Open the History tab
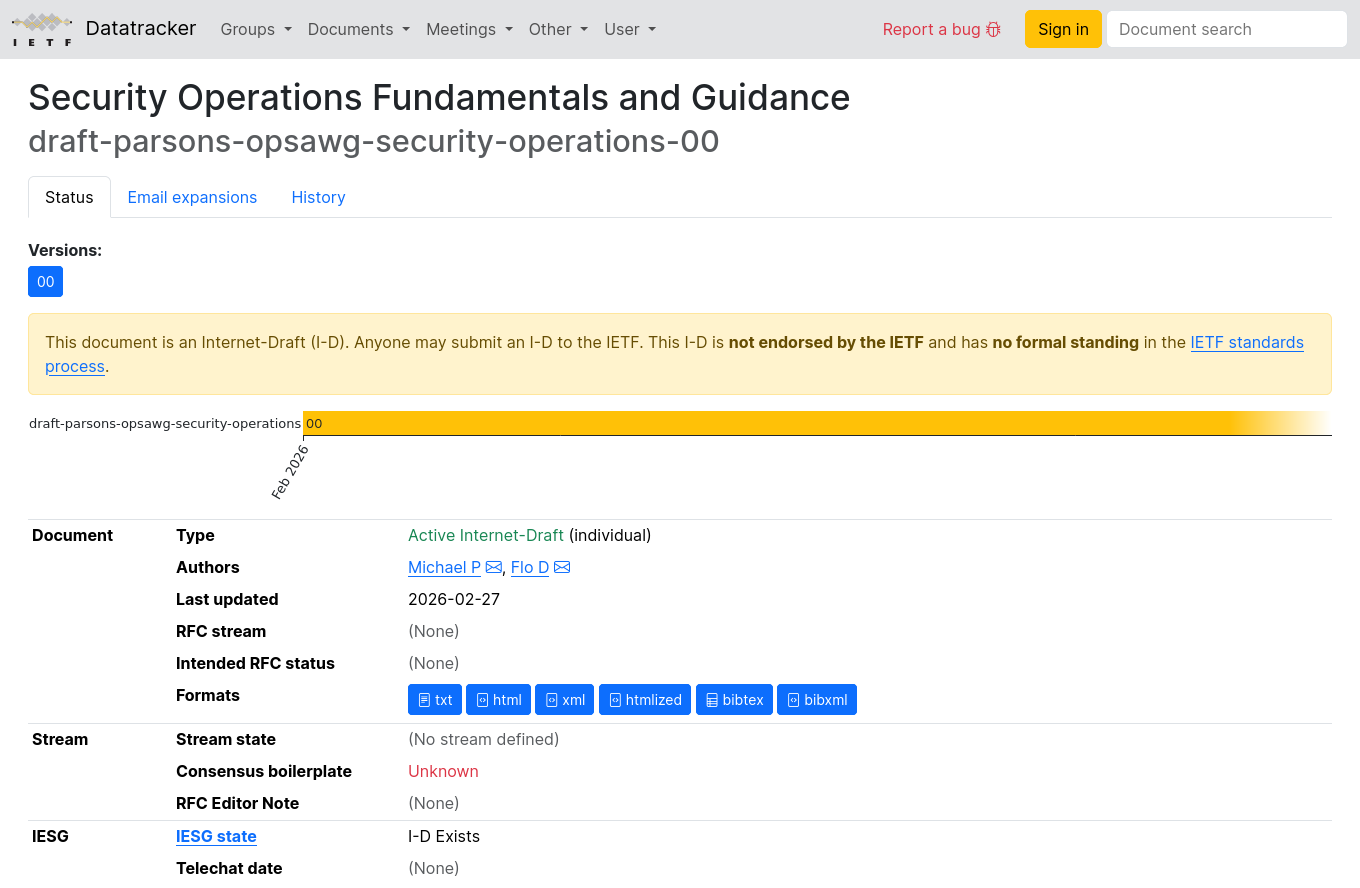The height and width of the screenshot is (888, 1360). tap(318, 197)
